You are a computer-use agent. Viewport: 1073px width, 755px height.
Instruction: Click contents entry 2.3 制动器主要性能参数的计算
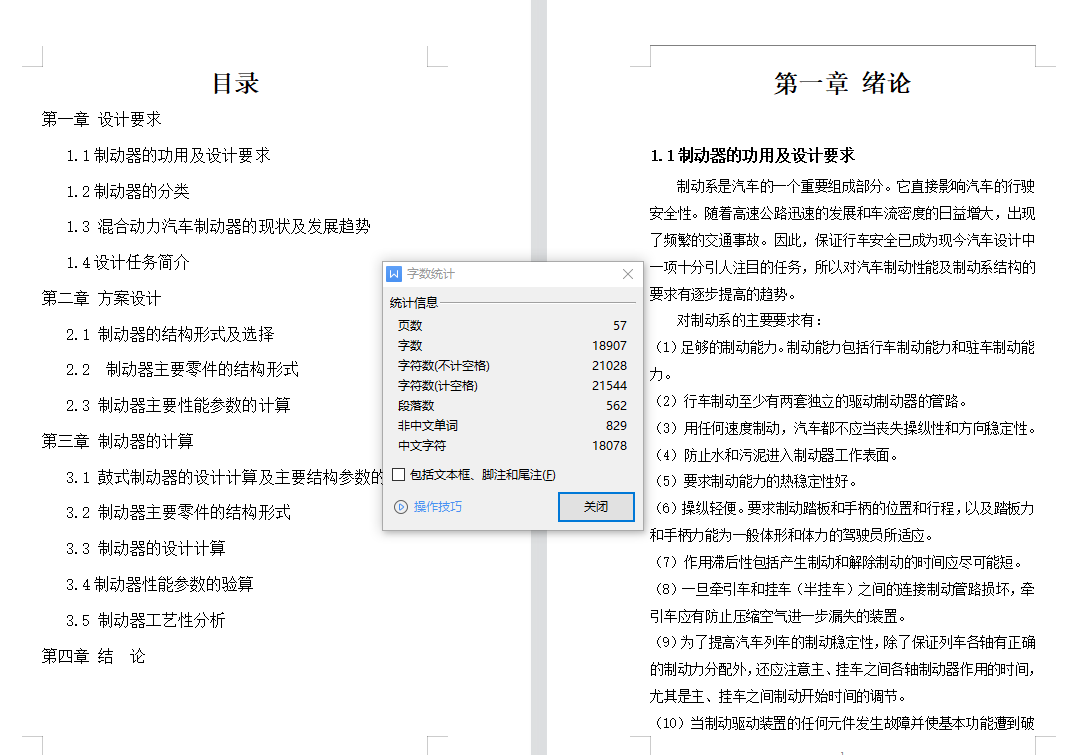(179, 405)
